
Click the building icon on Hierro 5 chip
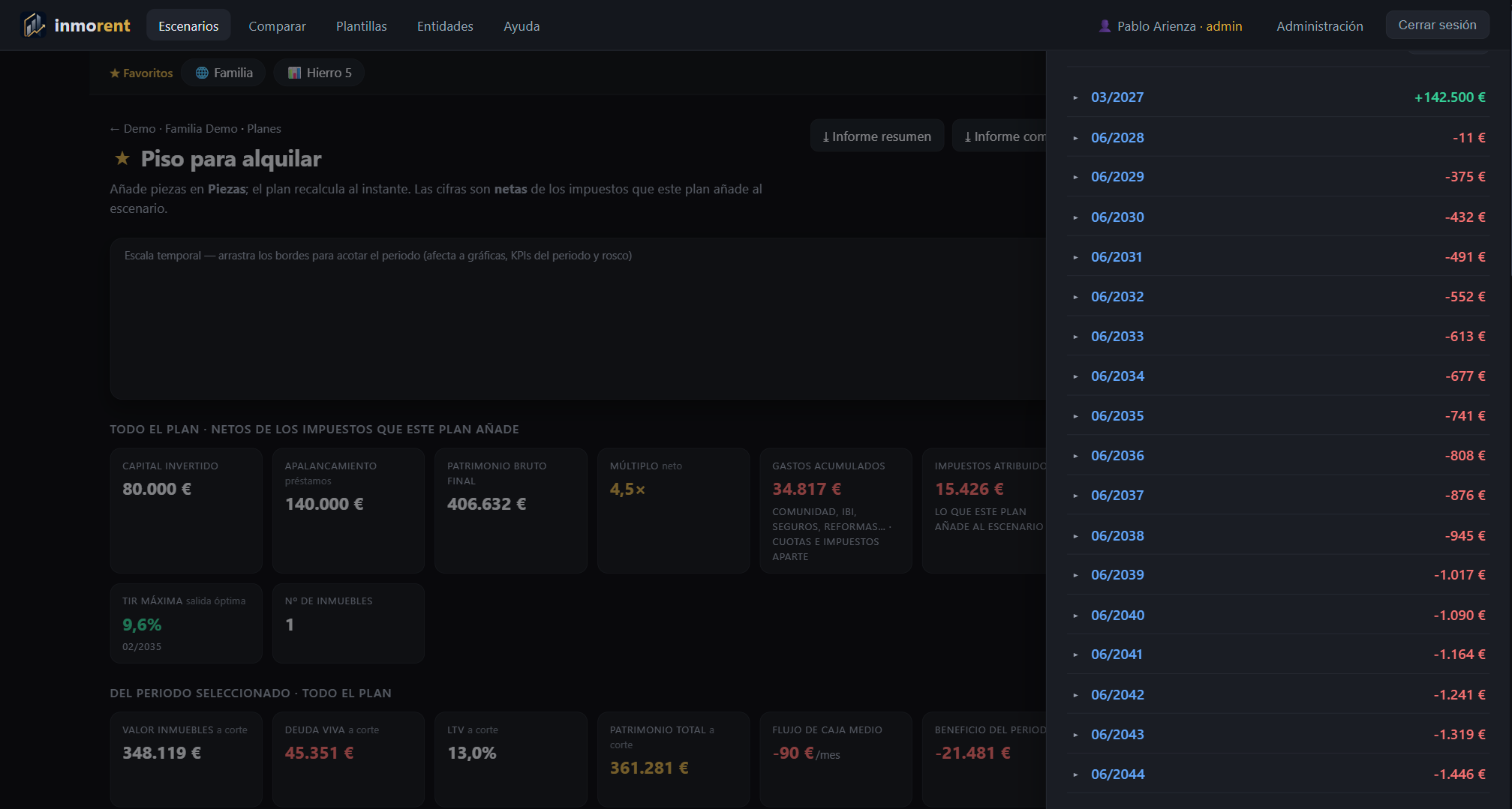point(294,73)
